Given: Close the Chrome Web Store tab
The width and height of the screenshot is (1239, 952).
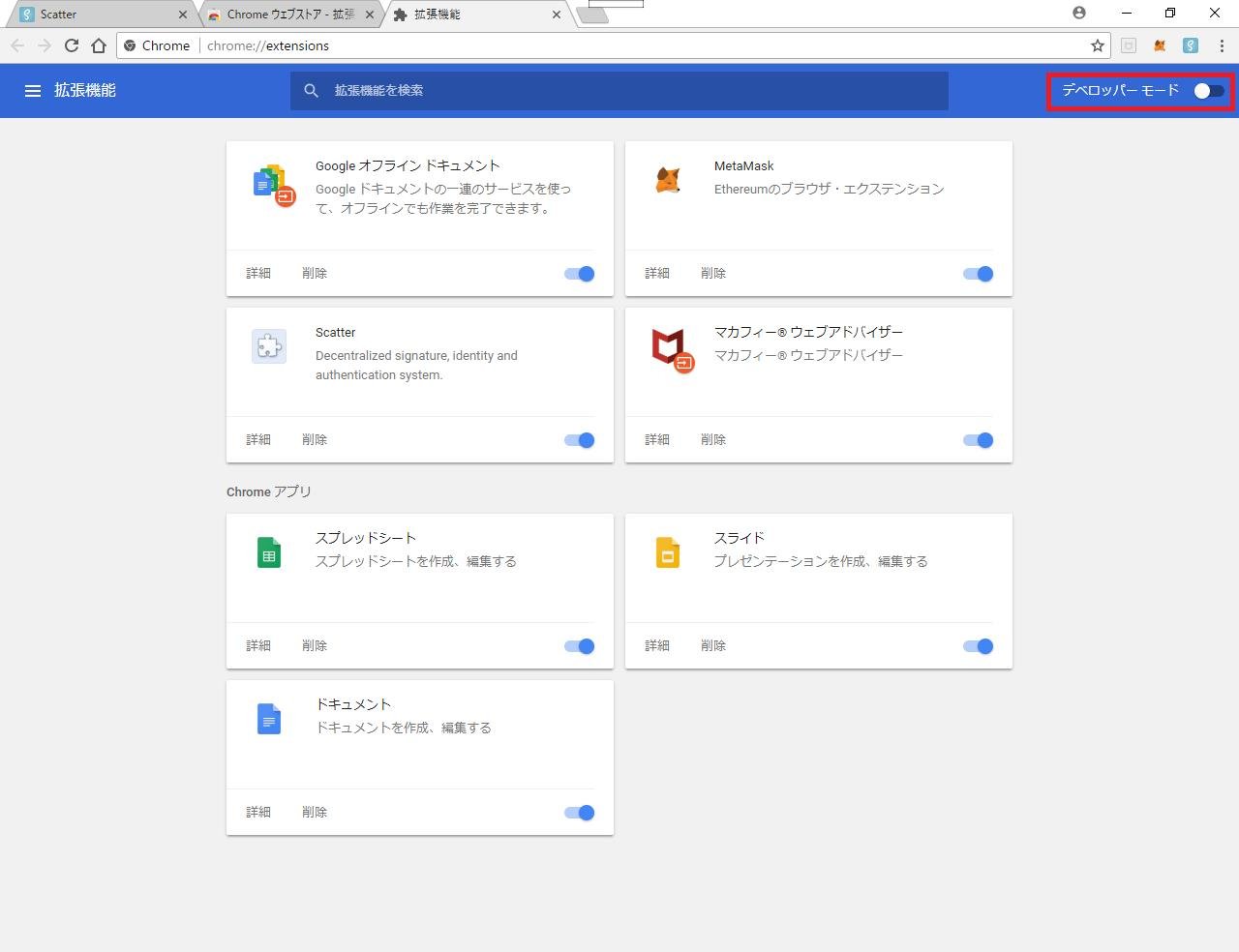Looking at the screenshot, I should click(370, 15).
